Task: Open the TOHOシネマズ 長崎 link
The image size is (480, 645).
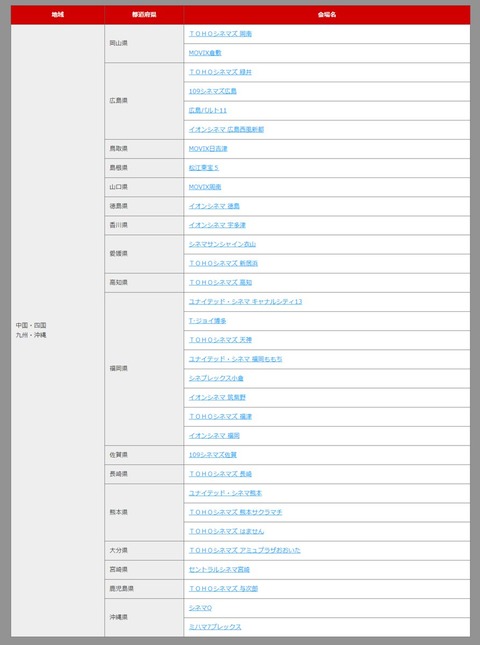Action: click(220, 473)
